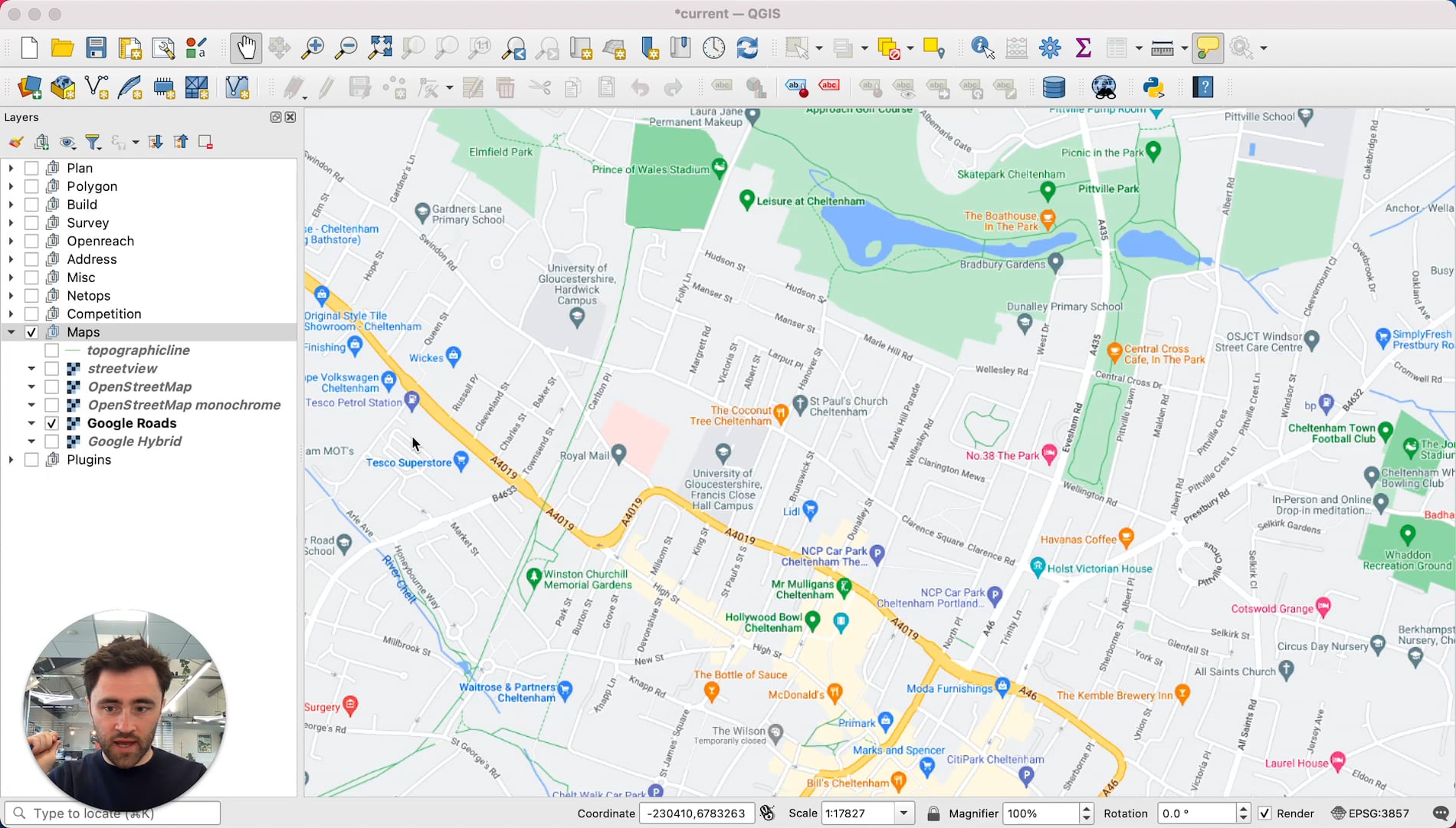Expand the Plan layer group
1456x828 pixels.
(x=11, y=168)
